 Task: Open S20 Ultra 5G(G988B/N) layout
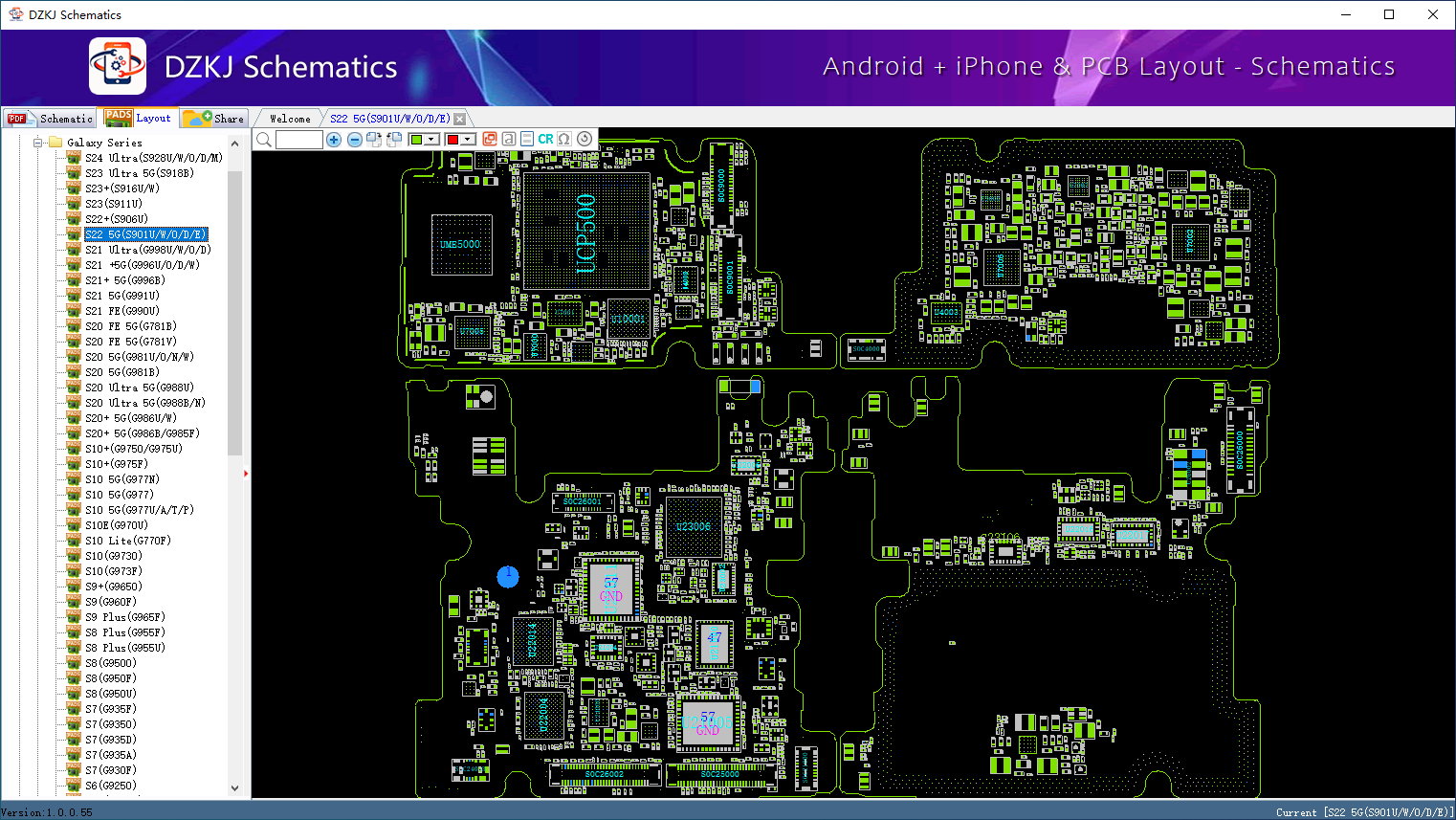click(x=145, y=403)
